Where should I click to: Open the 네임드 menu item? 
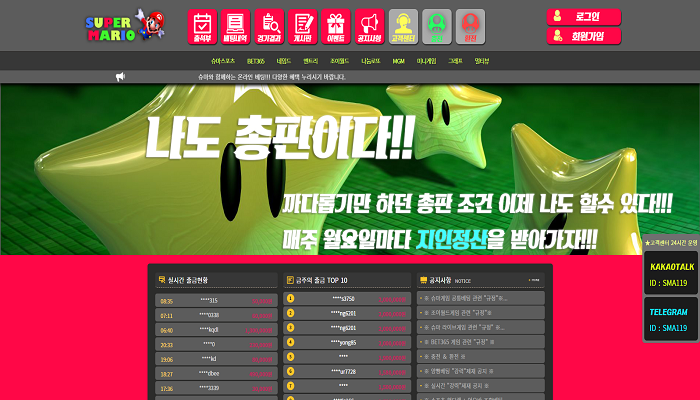point(283,61)
